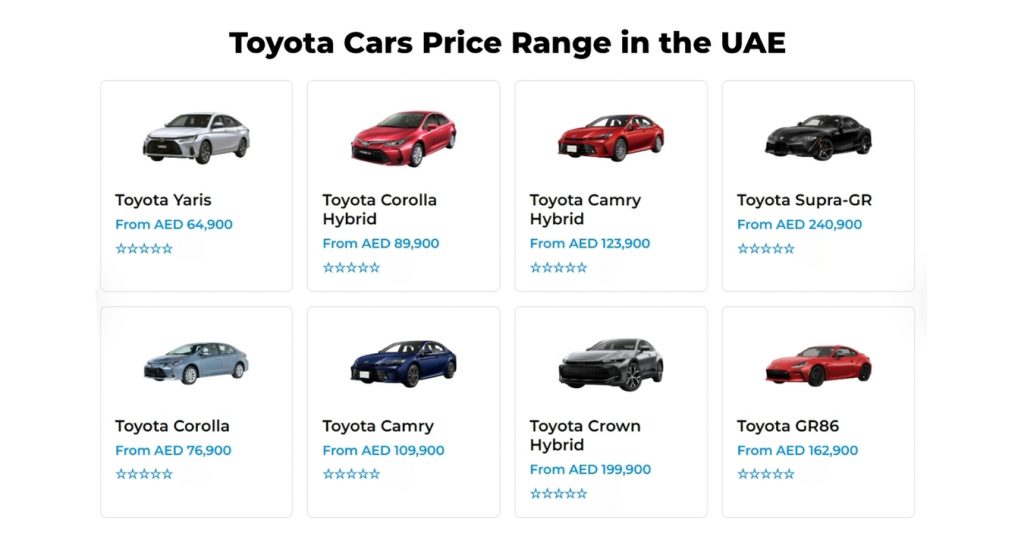Open the Toyota GR86 title link
The height and width of the screenshot is (536, 1024).
click(x=788, y=426)
